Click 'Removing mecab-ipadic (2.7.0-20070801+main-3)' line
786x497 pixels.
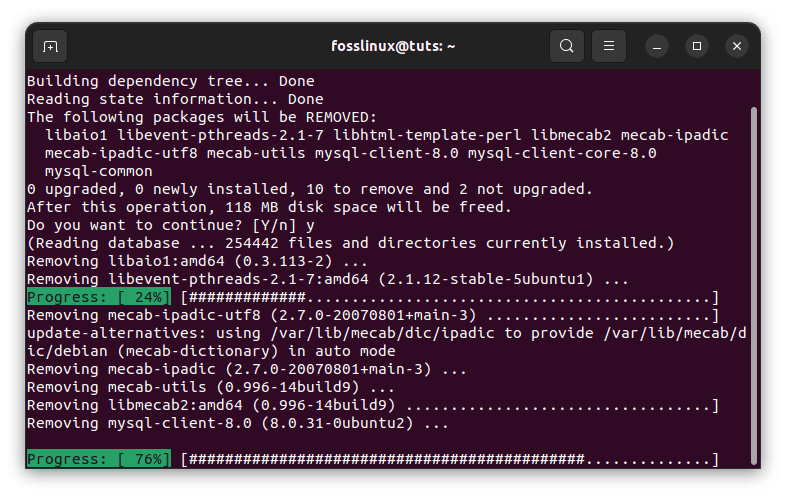pos(247,369)
